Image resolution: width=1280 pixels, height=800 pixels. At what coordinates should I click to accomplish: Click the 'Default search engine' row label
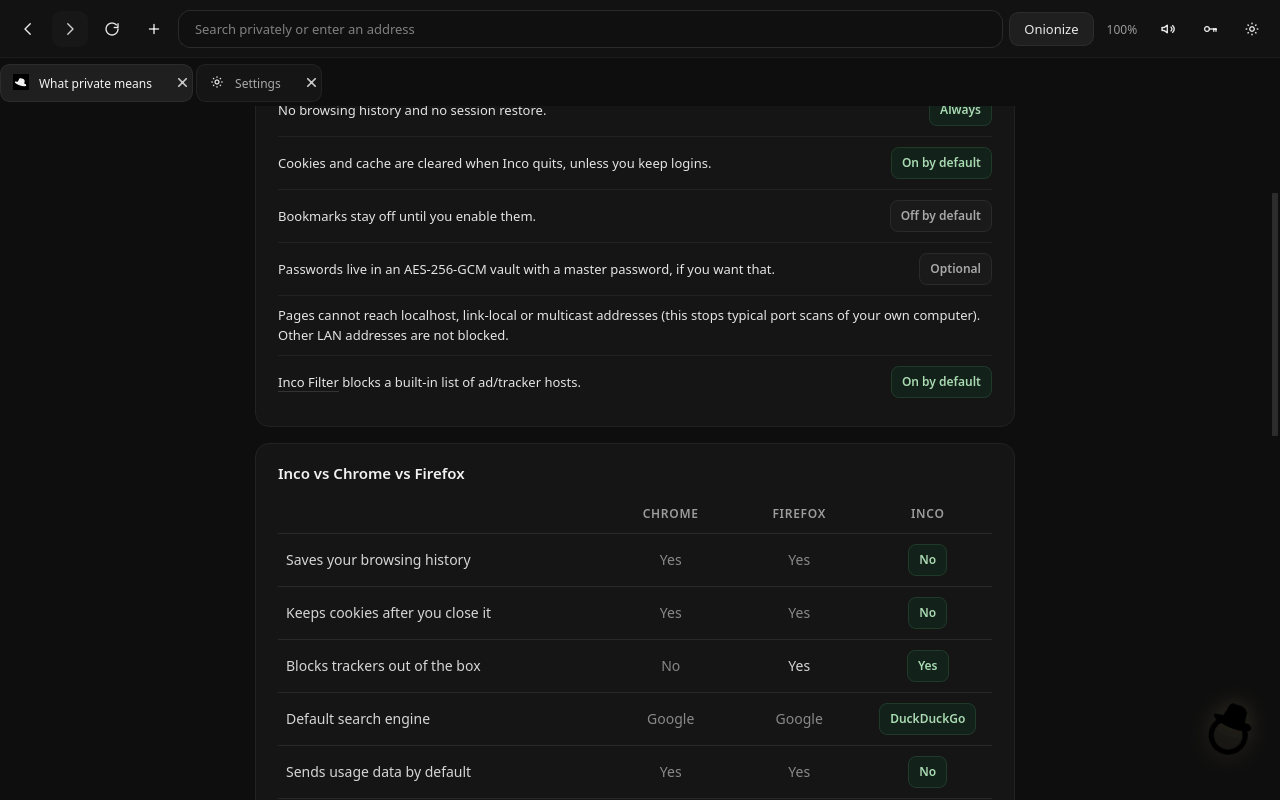pos(358,719)
